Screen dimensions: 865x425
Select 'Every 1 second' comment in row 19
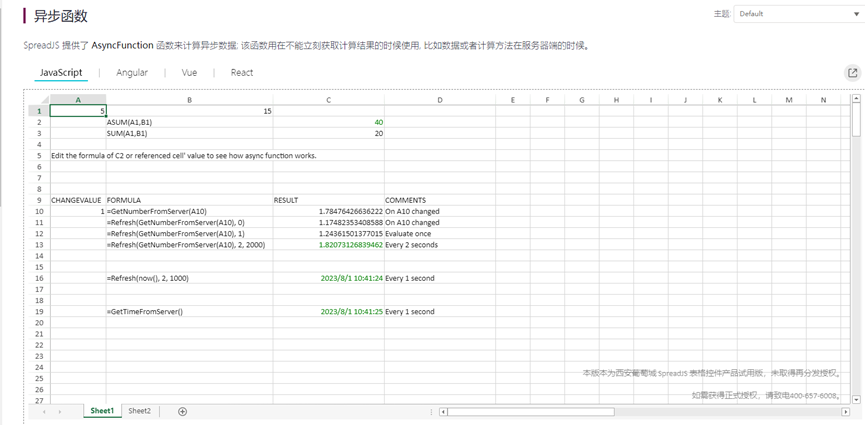click(440, 311)
